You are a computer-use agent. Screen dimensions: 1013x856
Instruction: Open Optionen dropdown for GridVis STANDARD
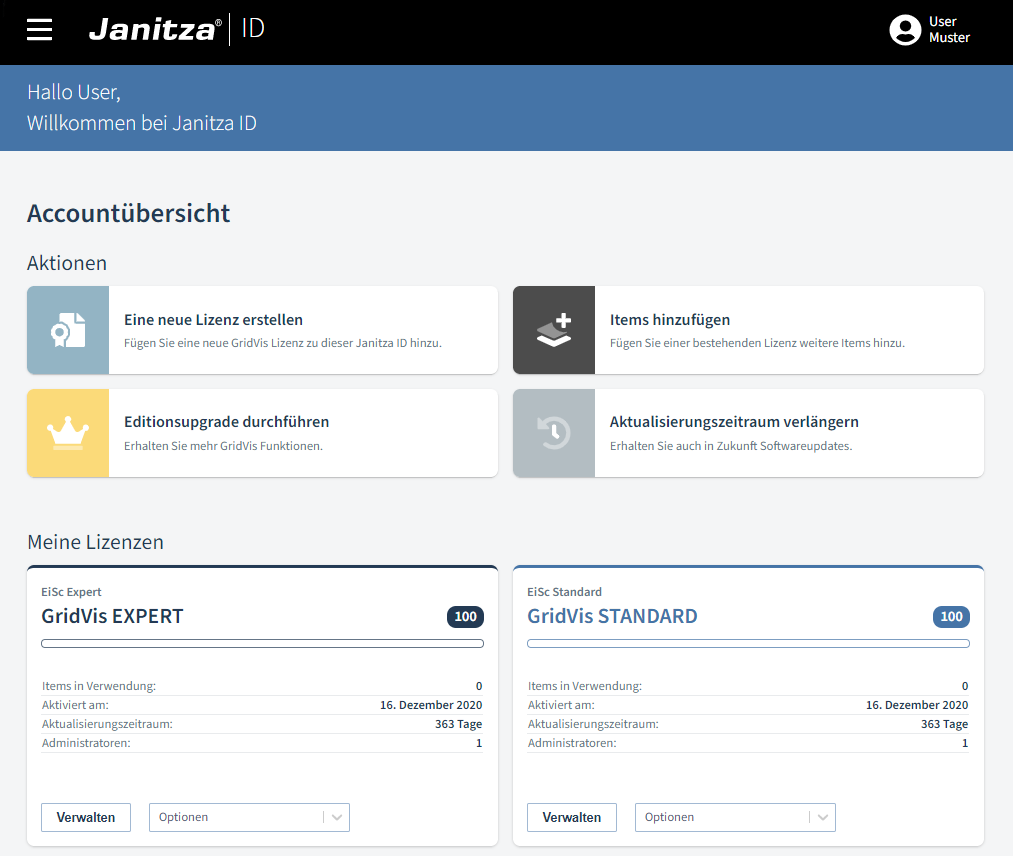tap(735, 817)
